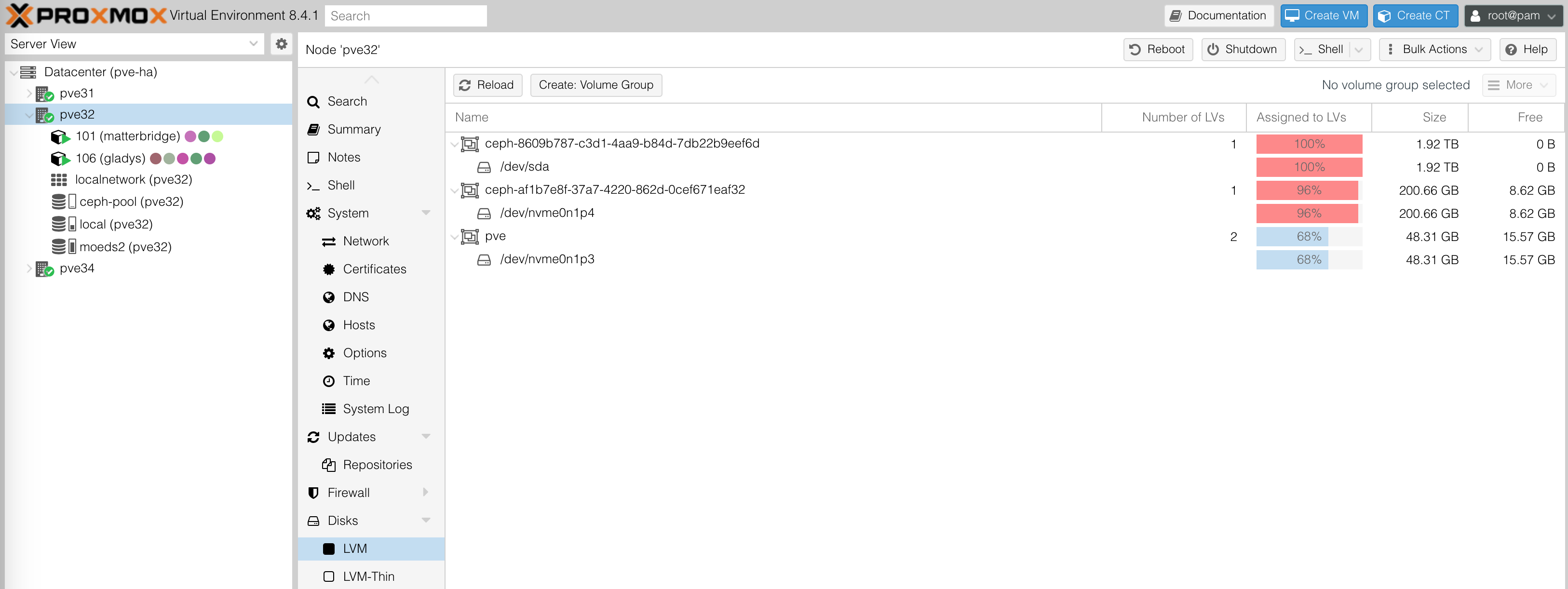Click the /dev/nvme0n1p4 disk icon
The height and width of the screenshot is (589, 1568).
(484, 214)
